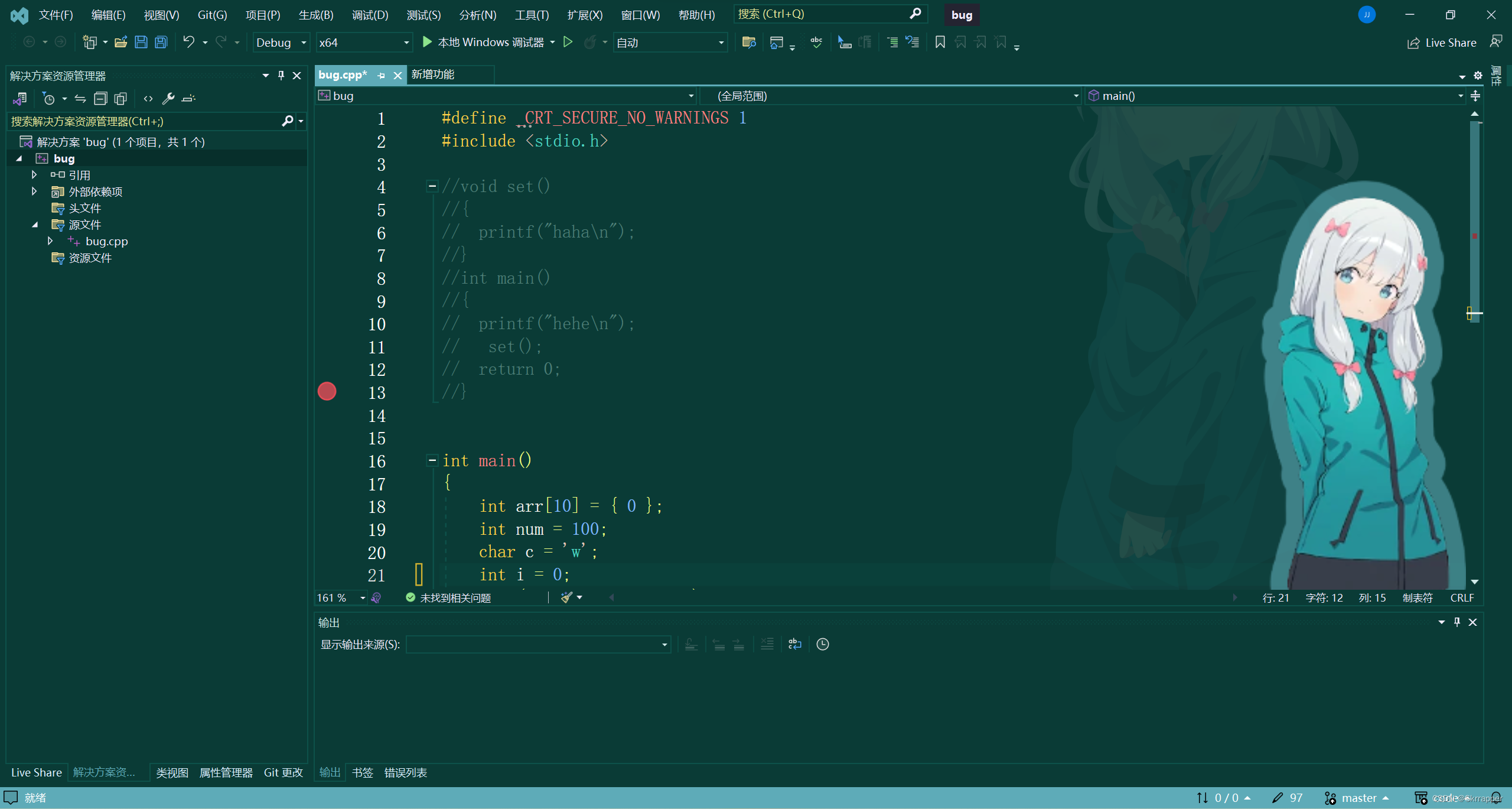Switch to the 错误列表 tab
Image resolution: width=1512 pixels, height=809 pixels.
pyautogui.click(x=405, y=772)
